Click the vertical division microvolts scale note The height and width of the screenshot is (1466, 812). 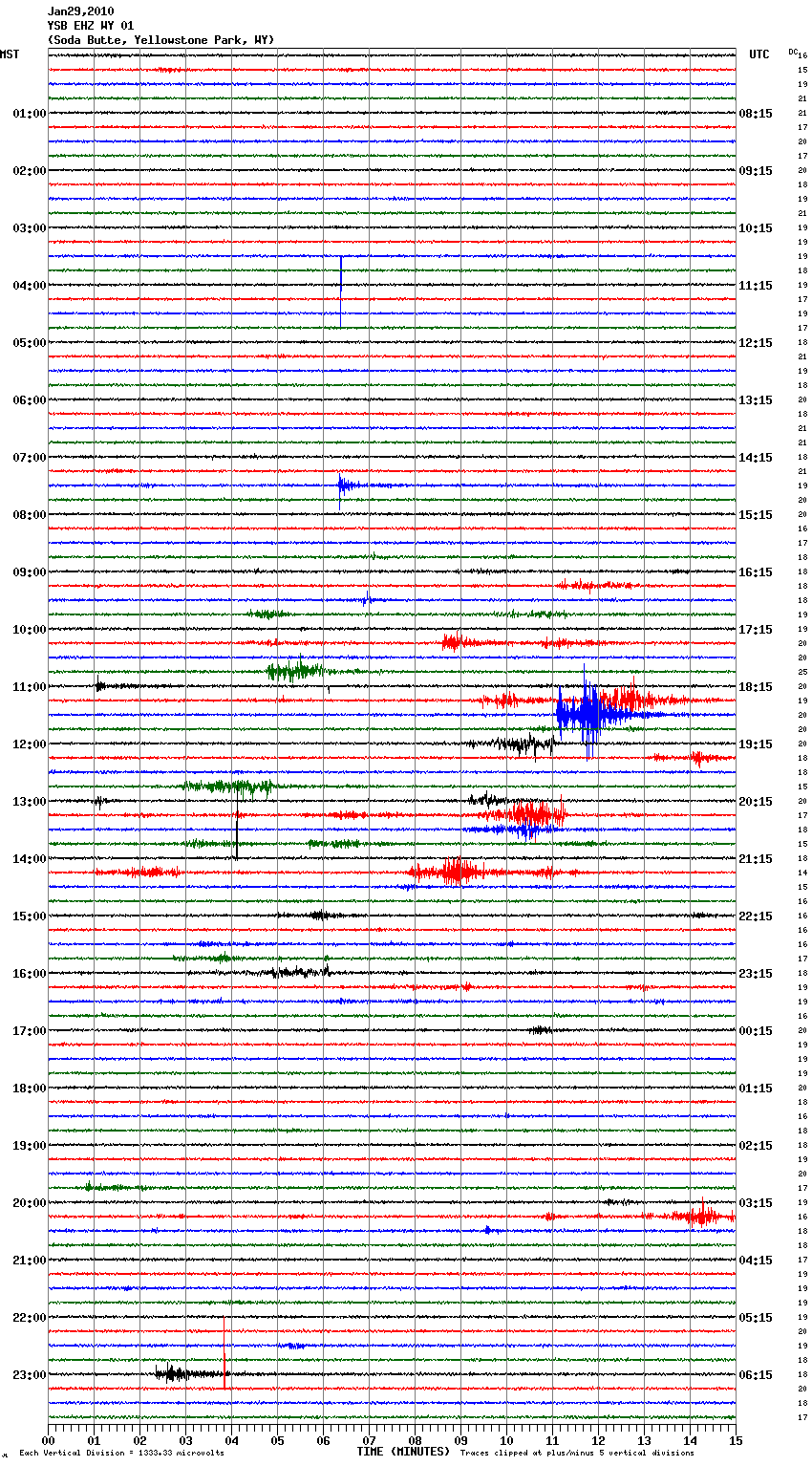121,1454
